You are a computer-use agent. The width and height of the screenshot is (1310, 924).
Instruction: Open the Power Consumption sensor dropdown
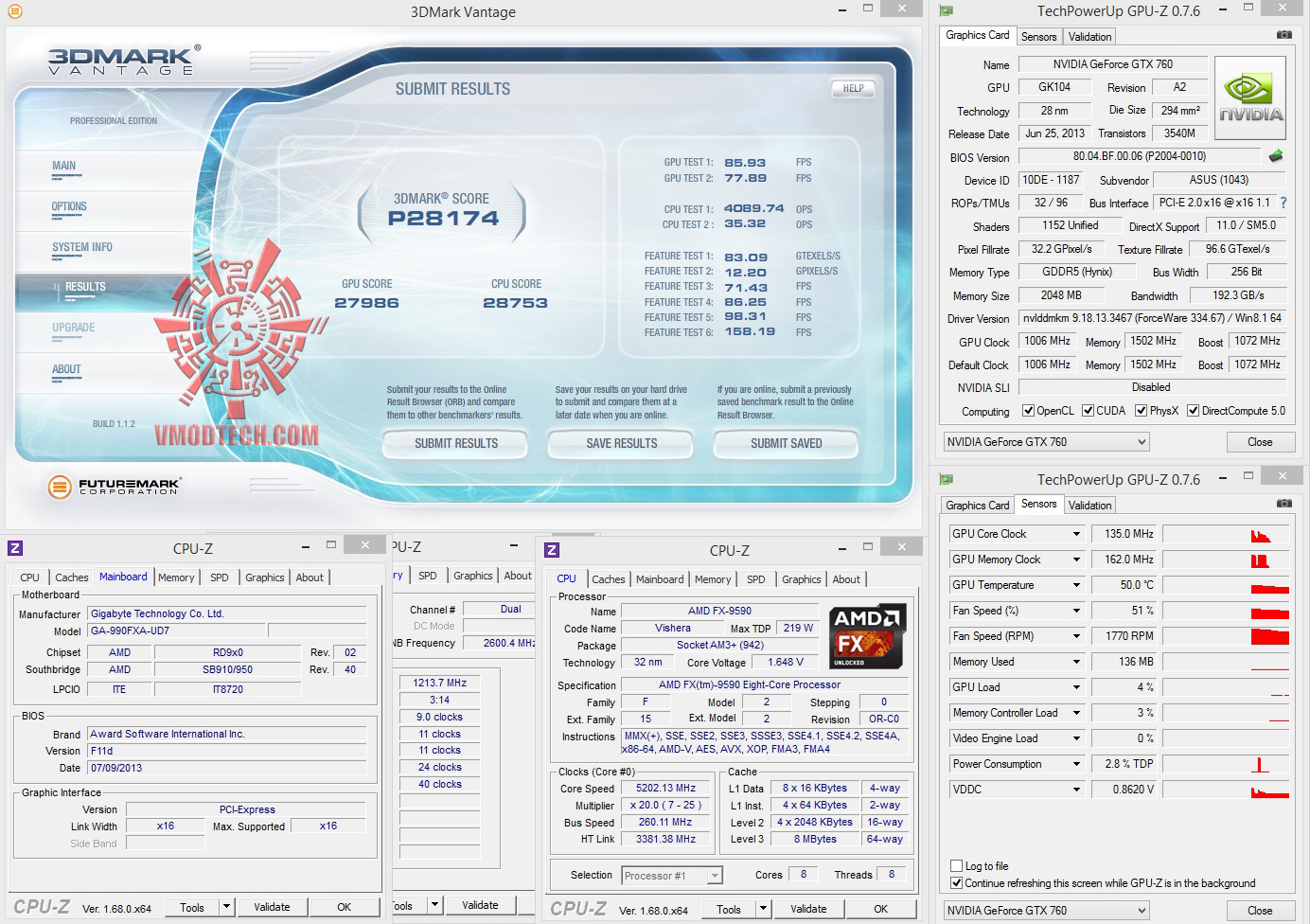pos(1076,764)
